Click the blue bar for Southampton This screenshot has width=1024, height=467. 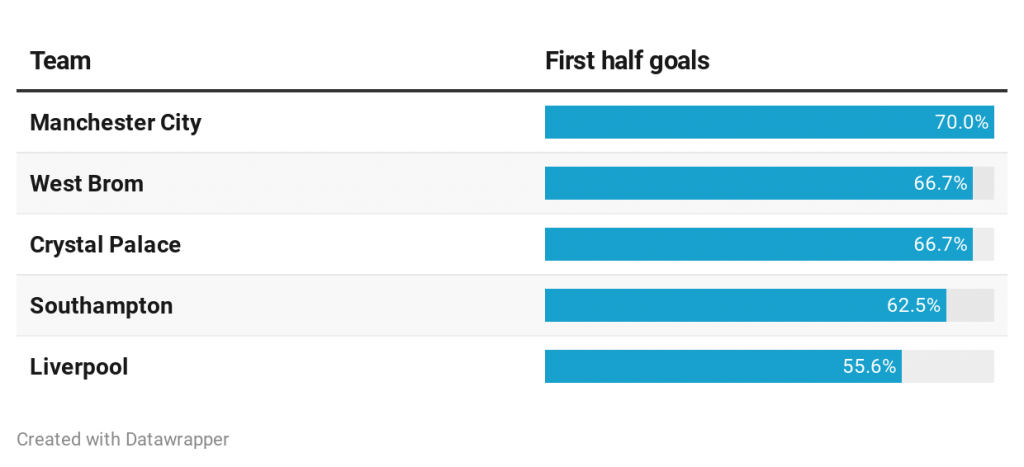coord(712,306)
